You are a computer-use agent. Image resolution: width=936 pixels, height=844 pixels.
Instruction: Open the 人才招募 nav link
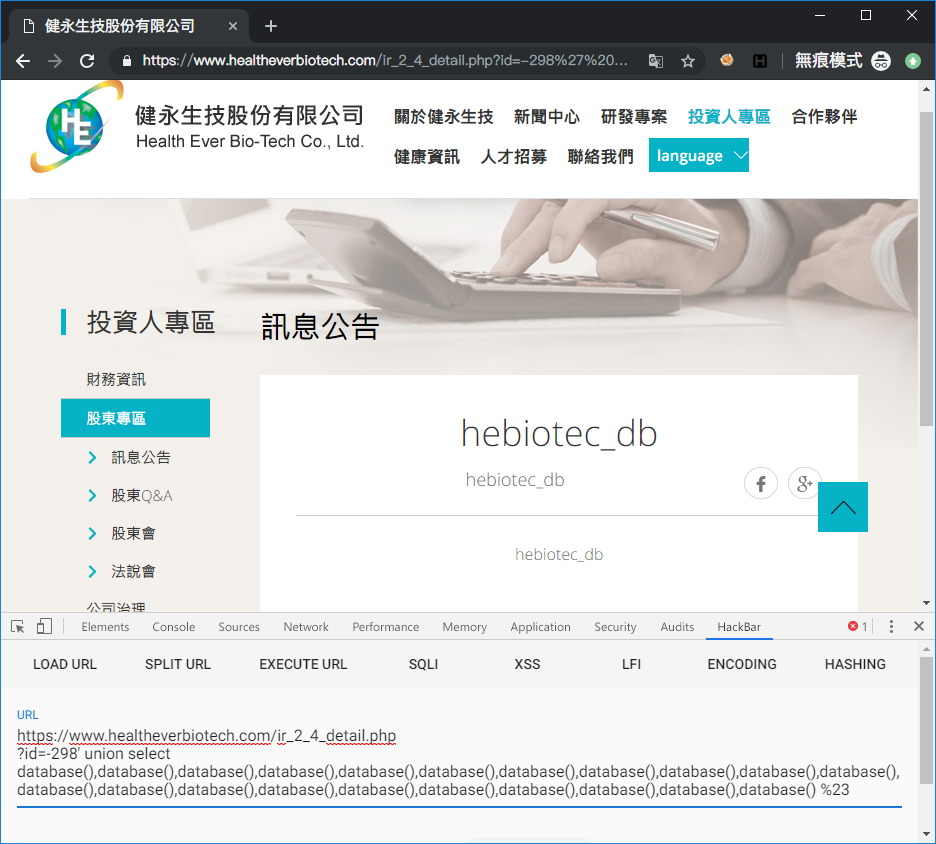tap(513, 157)
